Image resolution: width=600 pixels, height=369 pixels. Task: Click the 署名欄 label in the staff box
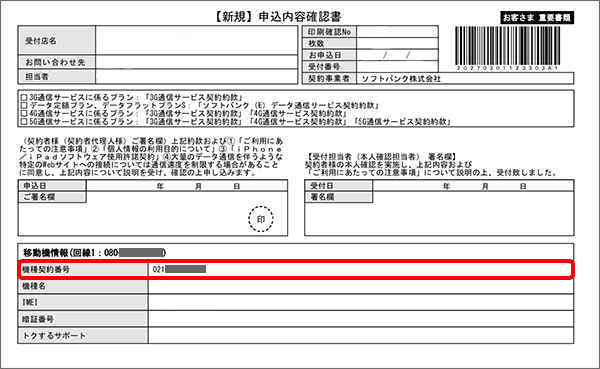pyautogui.click(x=338, y=197)
